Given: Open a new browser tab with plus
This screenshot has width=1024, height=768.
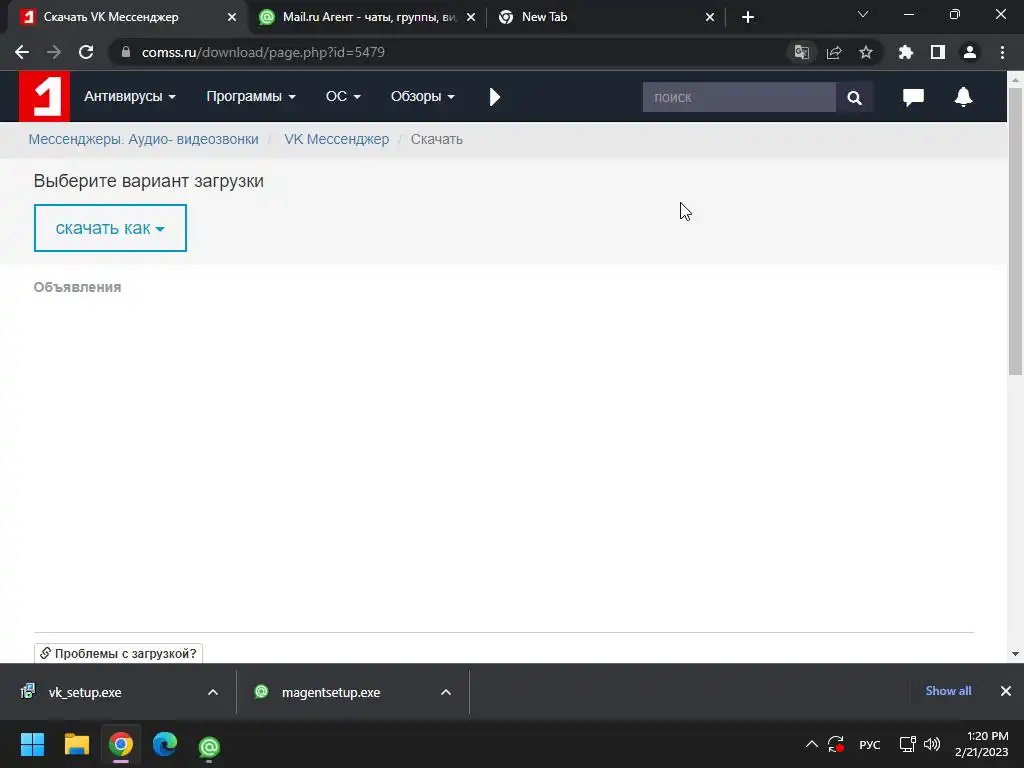Looking at the screenshot, I should tap(748, 17).
